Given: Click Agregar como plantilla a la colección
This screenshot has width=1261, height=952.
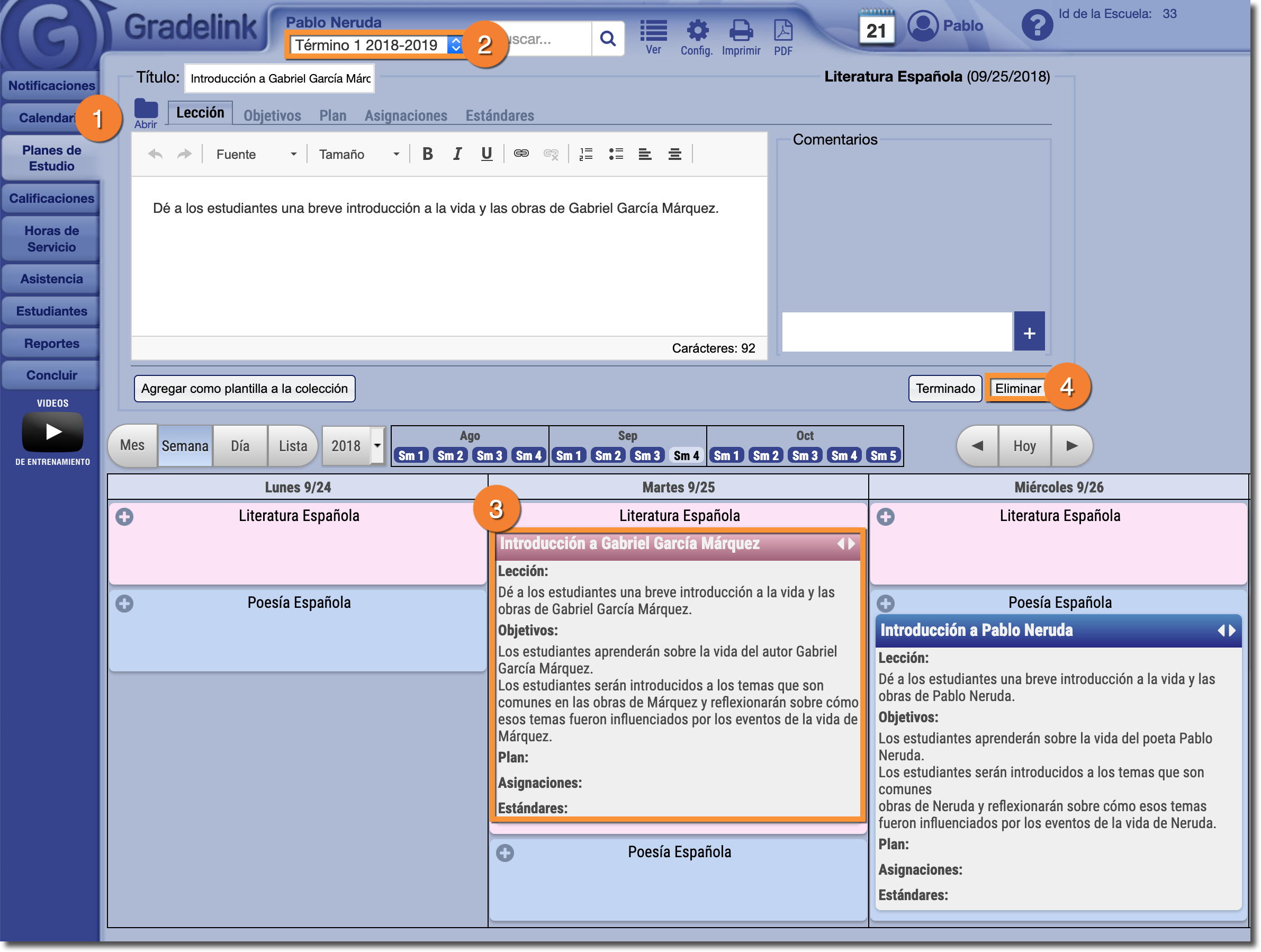Looking at the screenshot, I should (x=245, y=389).
